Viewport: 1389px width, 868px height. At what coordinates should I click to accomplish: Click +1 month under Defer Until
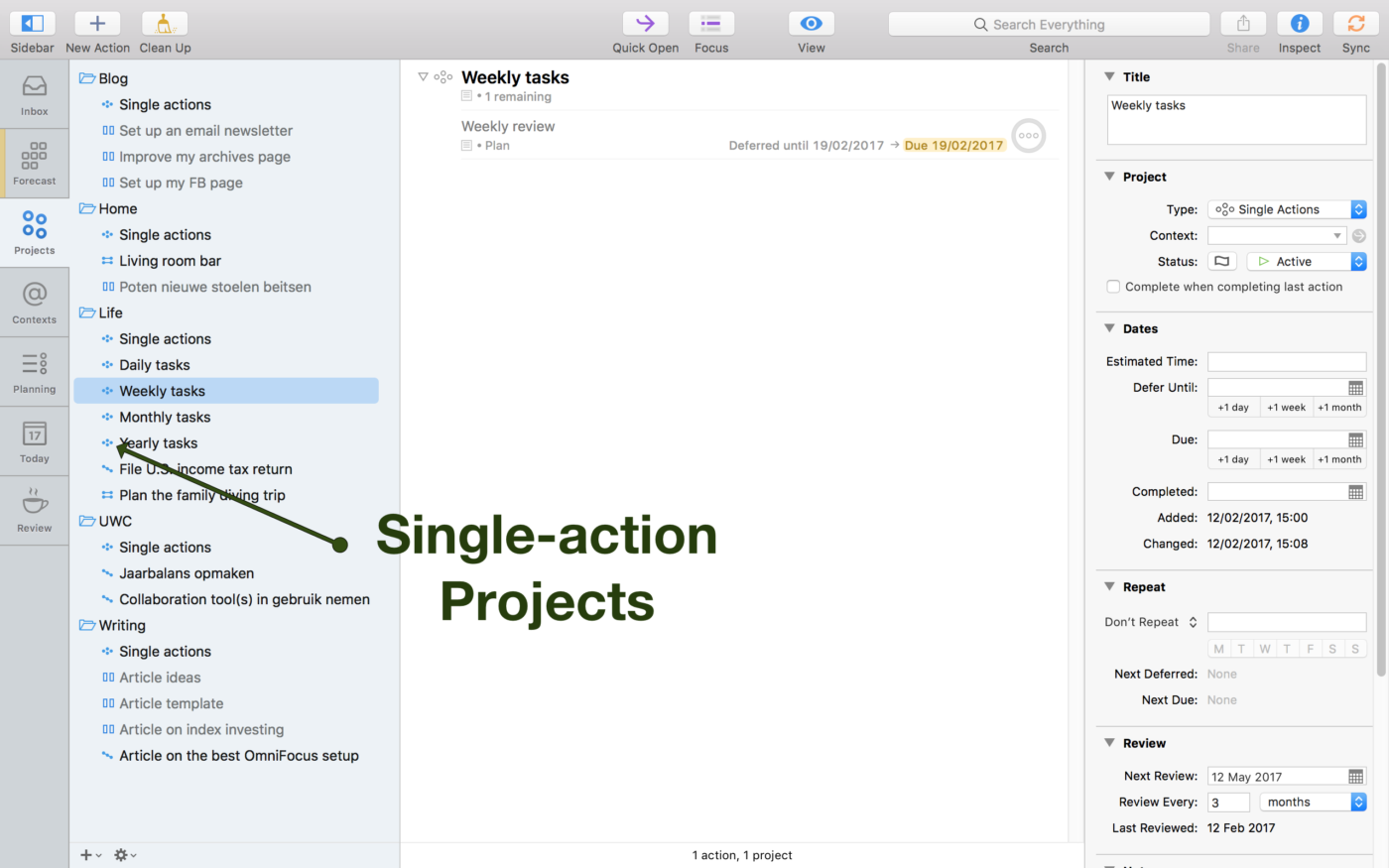1339,408
